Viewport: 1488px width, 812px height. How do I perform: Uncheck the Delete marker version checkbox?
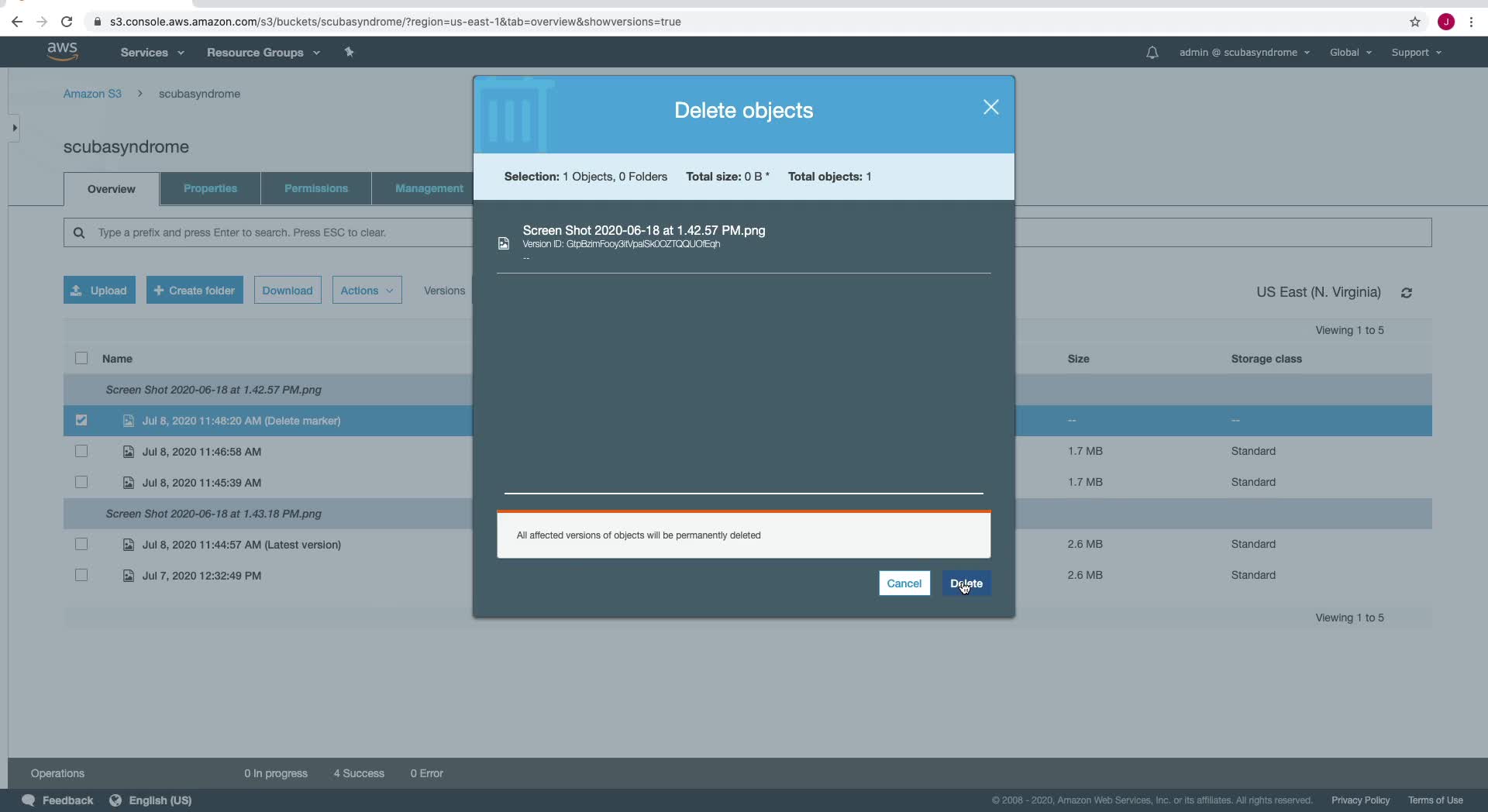(81, 420)
